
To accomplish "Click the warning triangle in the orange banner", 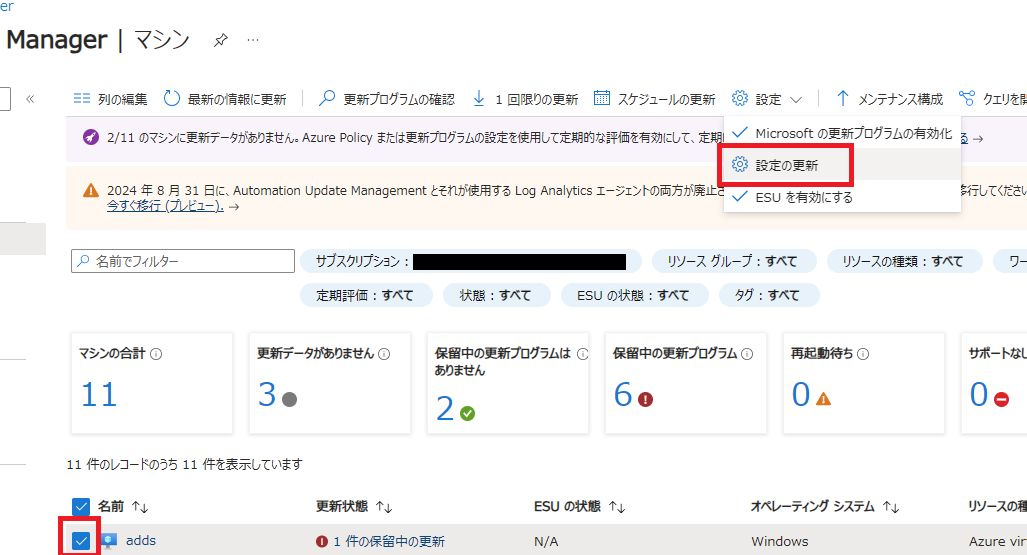I will click(90, 191).
